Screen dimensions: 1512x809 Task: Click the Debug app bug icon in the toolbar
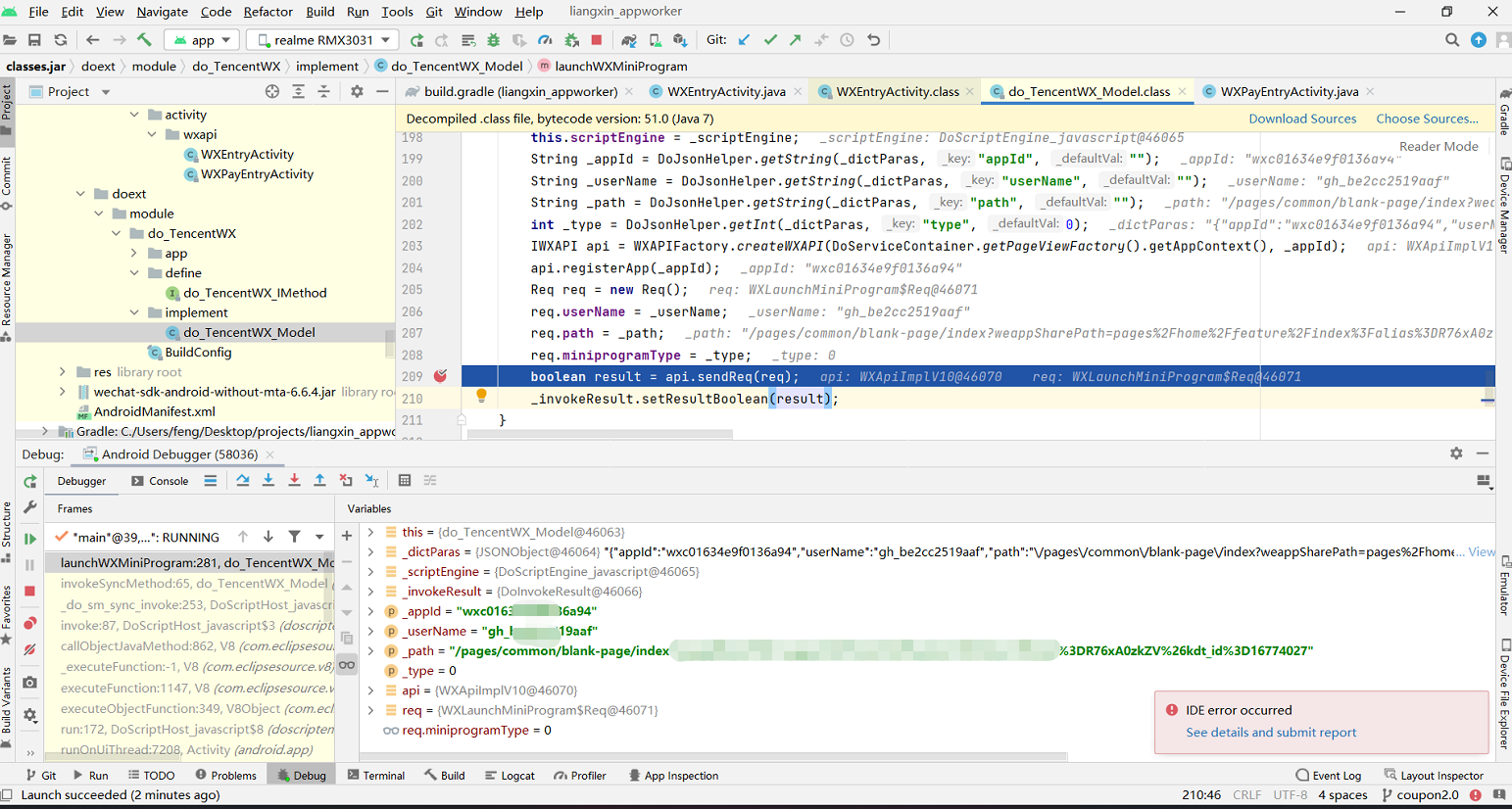tap(494, 40)
